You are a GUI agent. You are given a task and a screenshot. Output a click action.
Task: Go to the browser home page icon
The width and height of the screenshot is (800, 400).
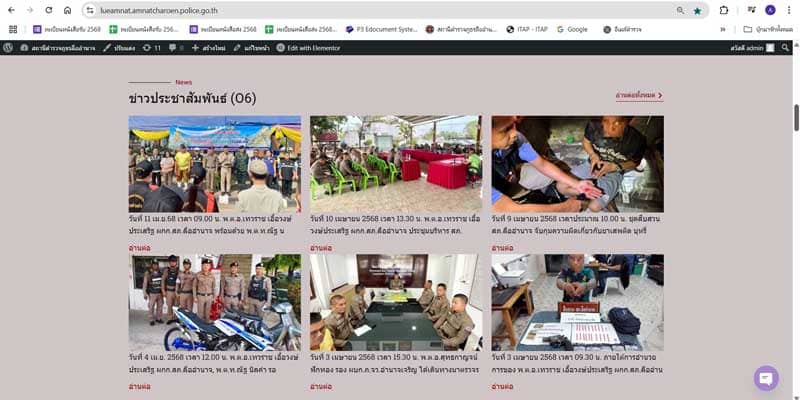tap(67, 10)
